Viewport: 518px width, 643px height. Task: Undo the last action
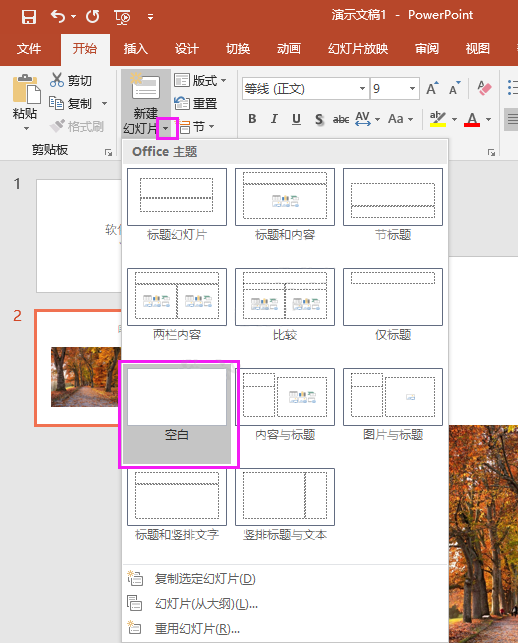coord(58,16)
